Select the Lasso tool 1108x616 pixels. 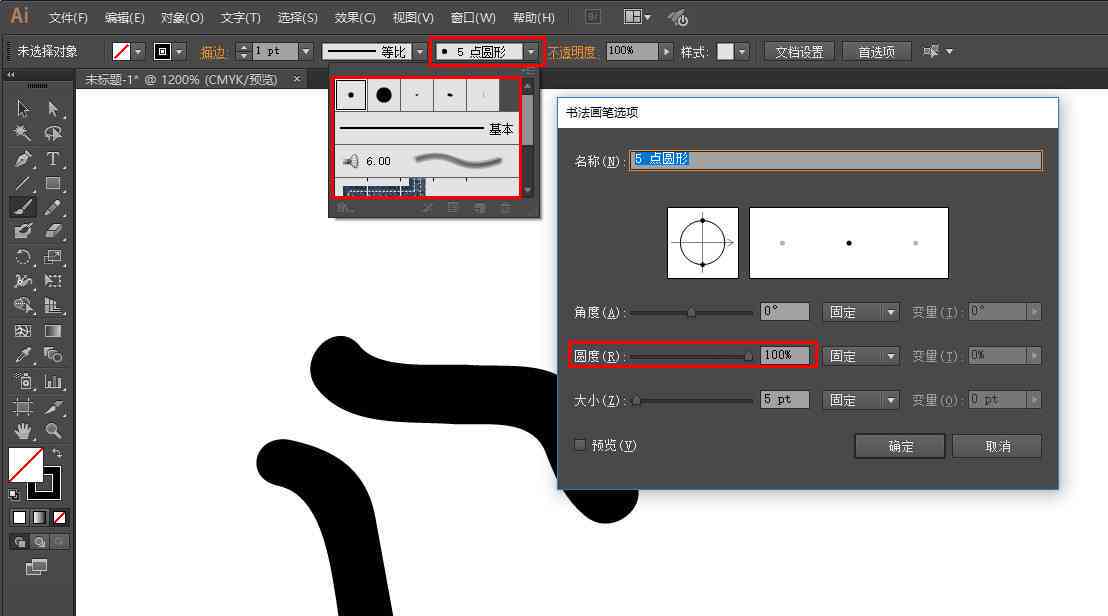(x=53, y=134)
